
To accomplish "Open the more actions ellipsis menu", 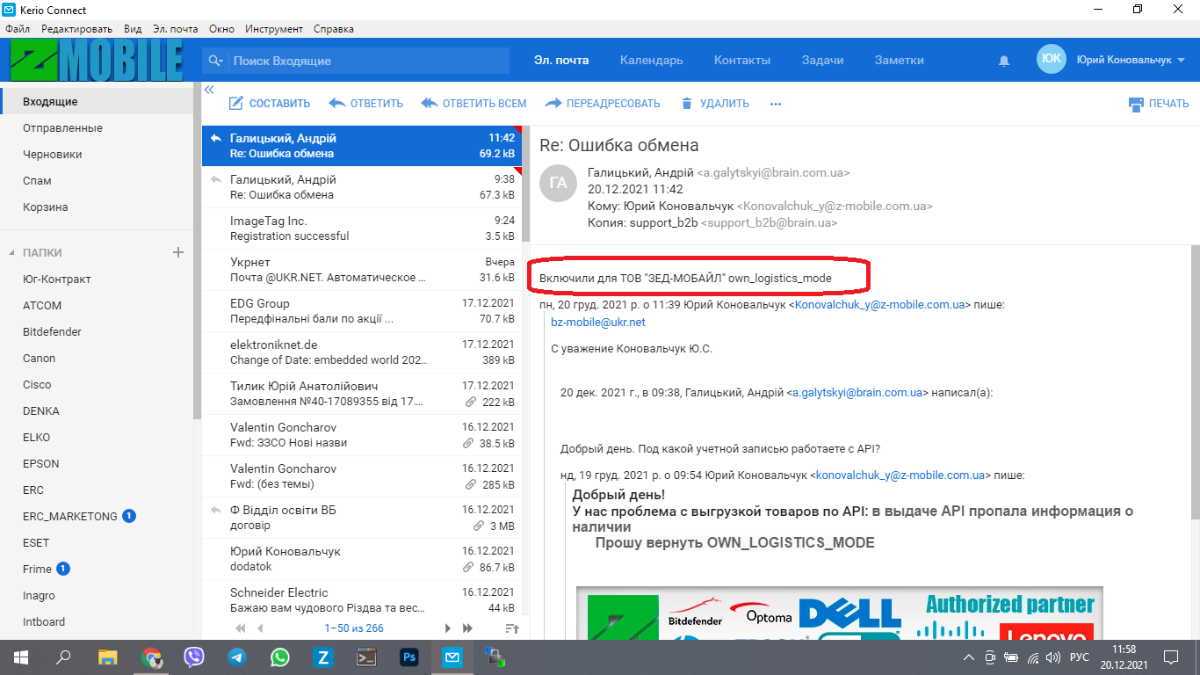I will [x=775, y=103].
